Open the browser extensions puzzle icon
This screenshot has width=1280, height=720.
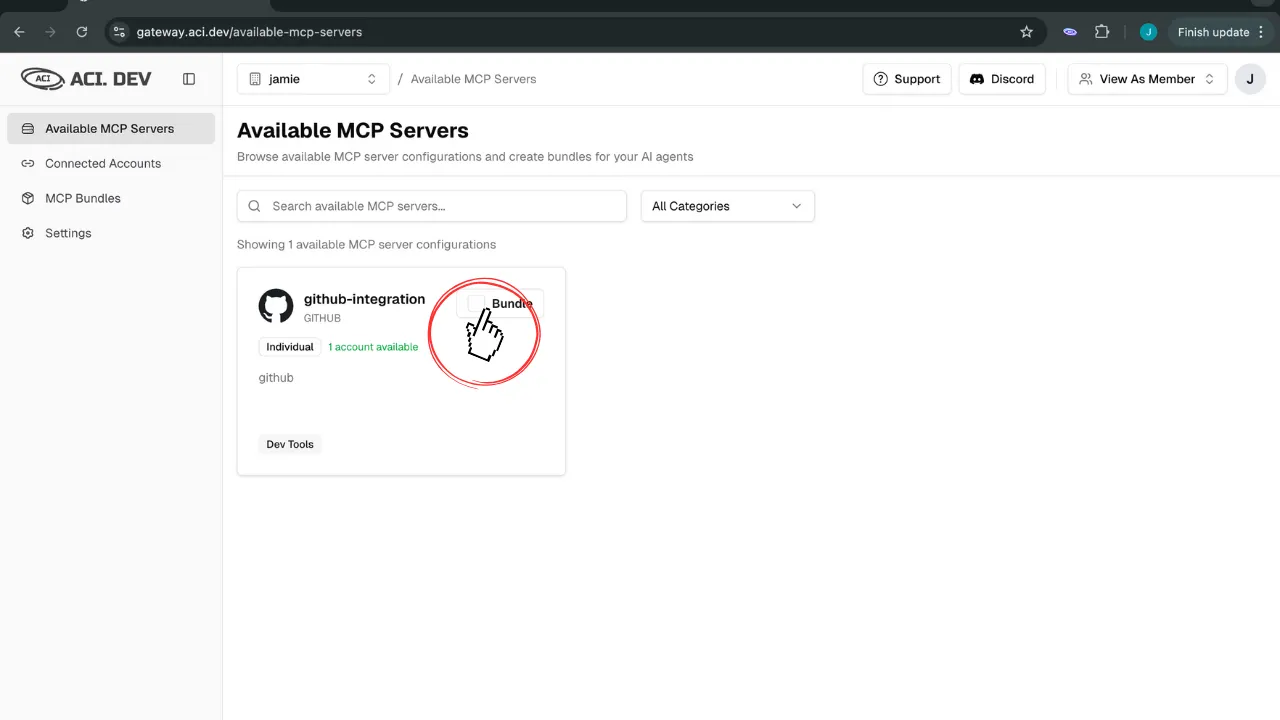(1102, 32)
